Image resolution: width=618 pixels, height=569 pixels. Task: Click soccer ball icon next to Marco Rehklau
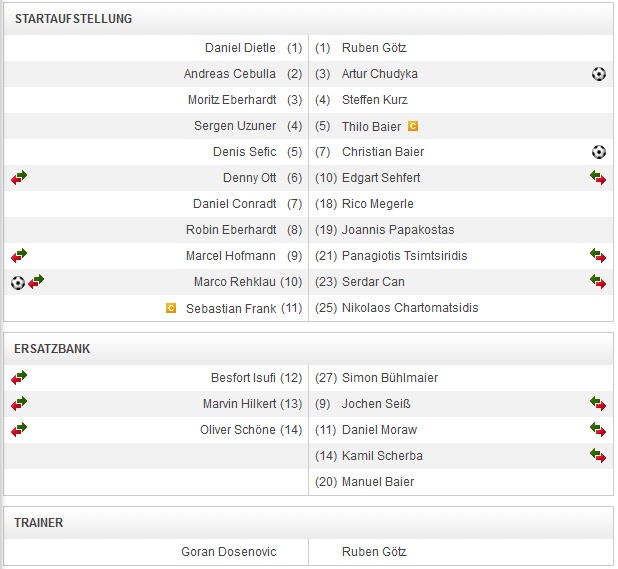tap(18, 282)
